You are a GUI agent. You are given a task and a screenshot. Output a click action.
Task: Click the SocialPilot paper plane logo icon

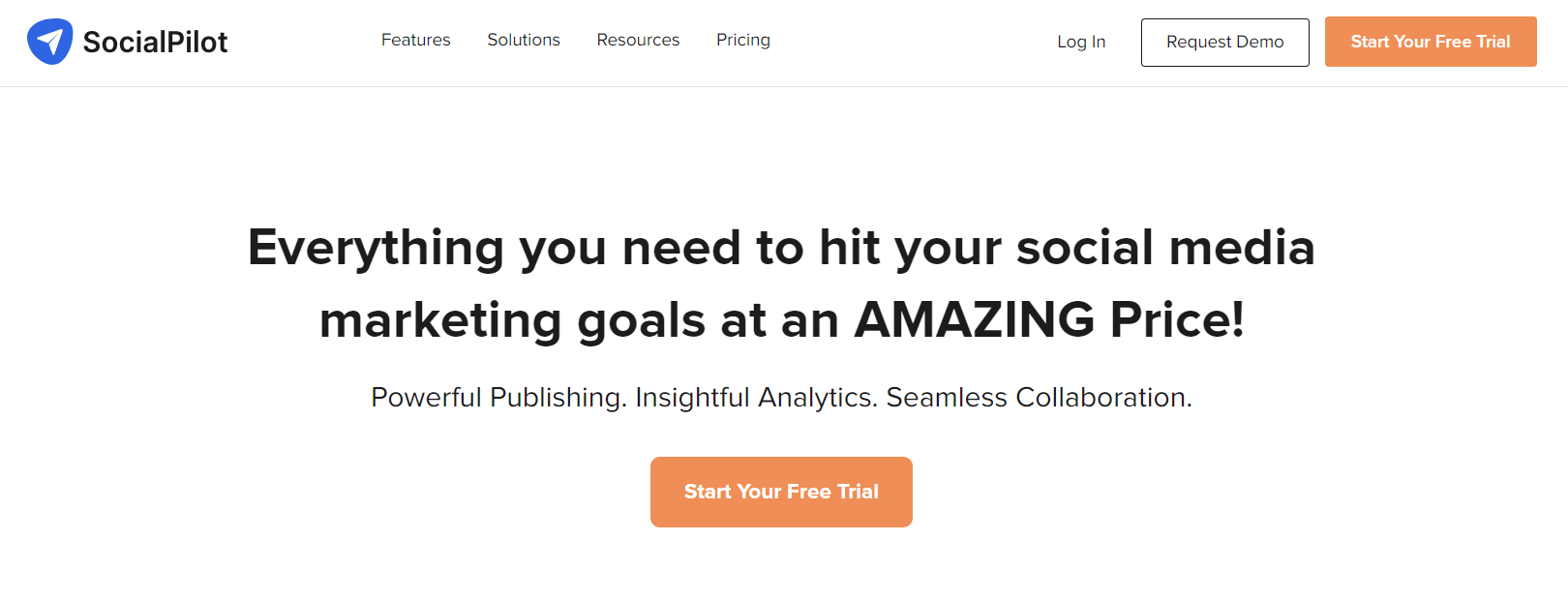49,42
